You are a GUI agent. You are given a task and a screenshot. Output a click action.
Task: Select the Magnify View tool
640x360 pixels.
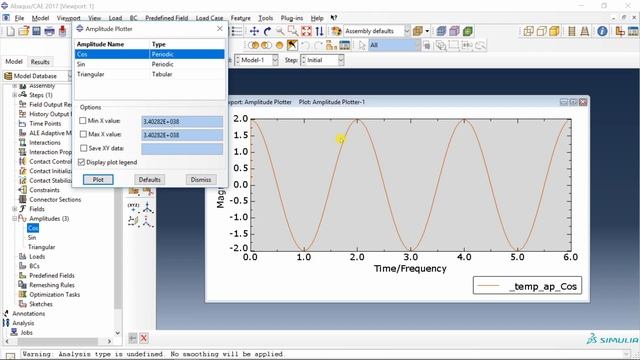click(280, 31)
